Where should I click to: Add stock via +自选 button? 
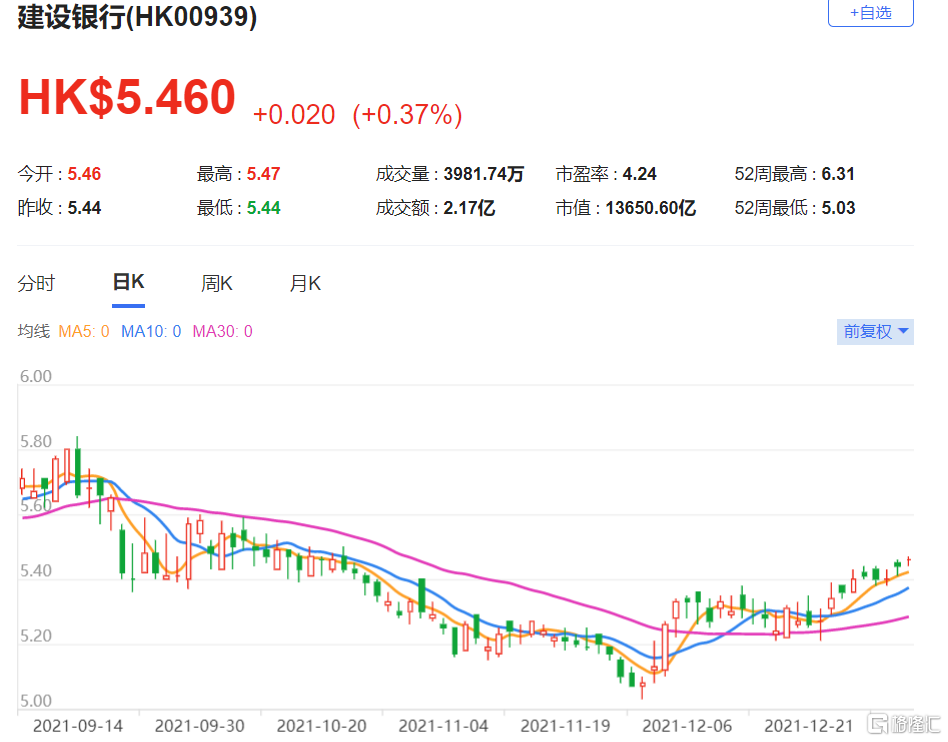pos(870,13)
